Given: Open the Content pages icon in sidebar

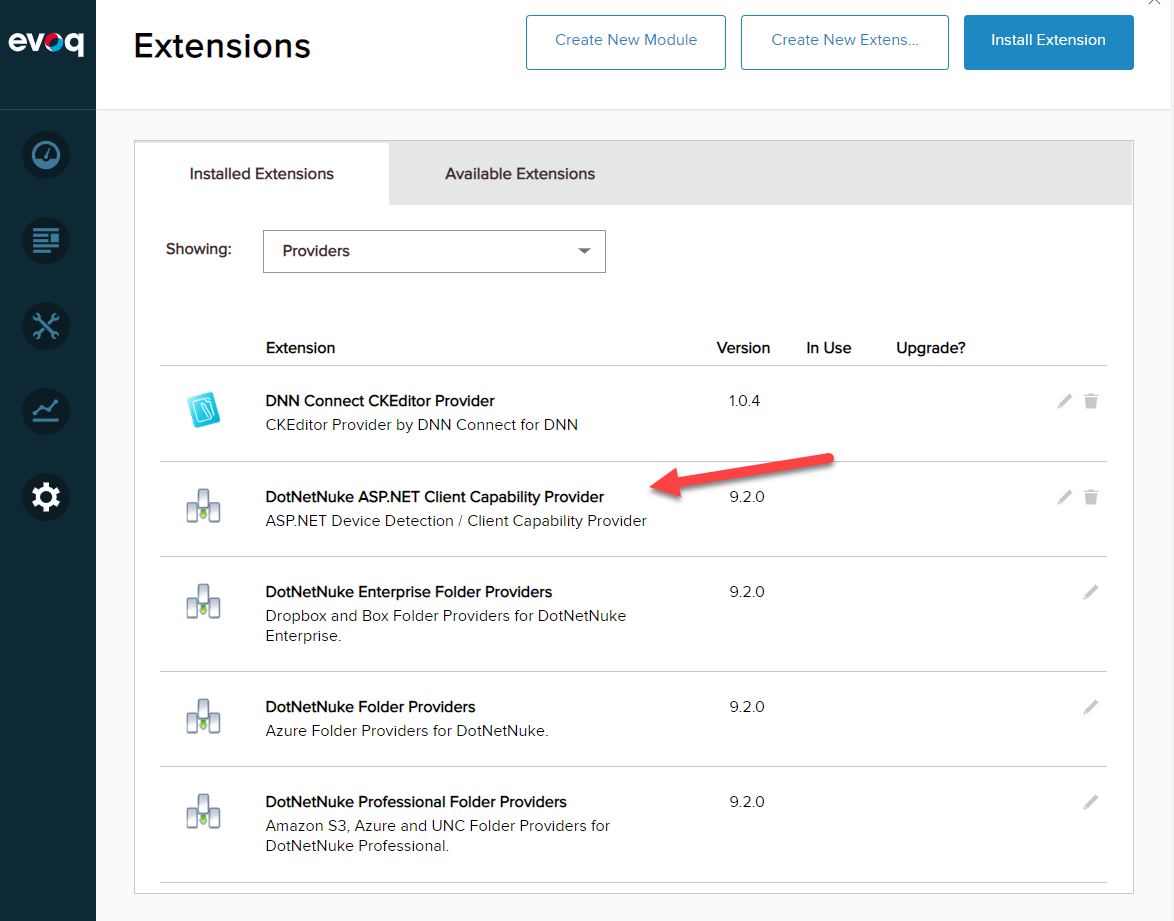Looking at the screenshot, I should click(x=46, y=240).
